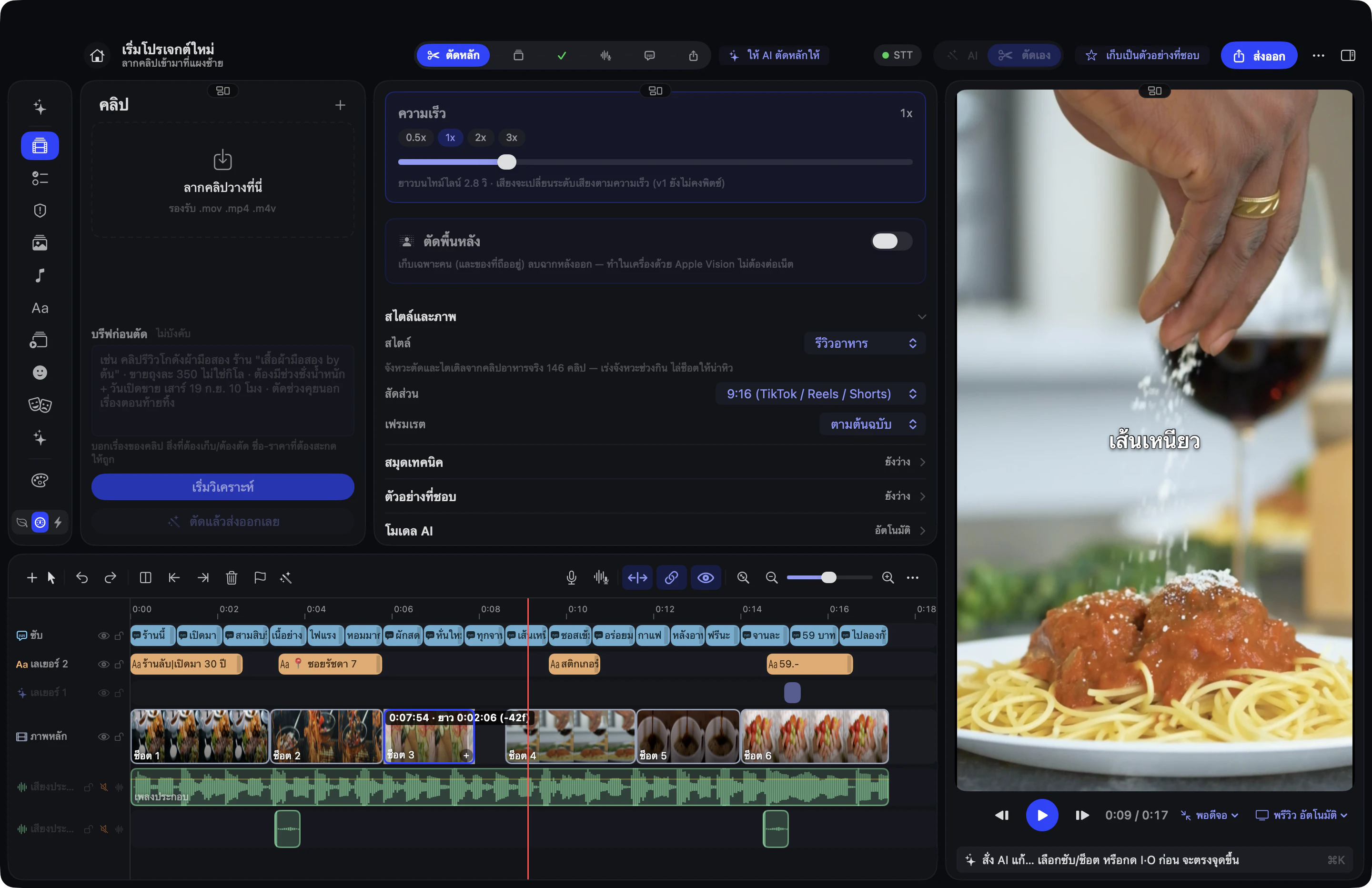This screenshot has width=1372, height=888.
Task: Open the Aa text sidebar panel
Action: [x=40, y=308]
